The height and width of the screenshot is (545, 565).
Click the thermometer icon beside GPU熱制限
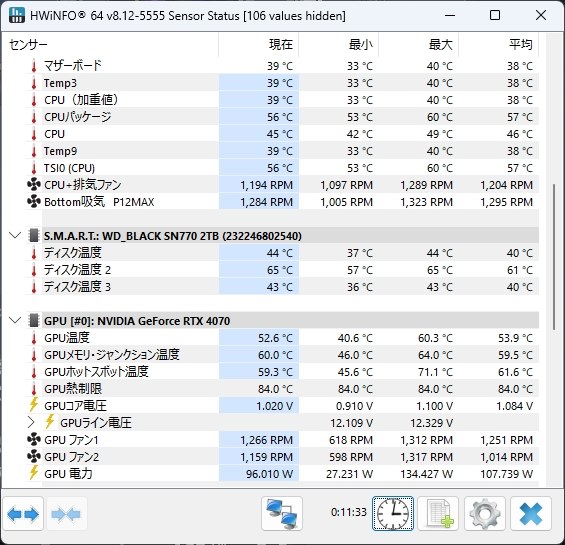[x=34, y=389]
